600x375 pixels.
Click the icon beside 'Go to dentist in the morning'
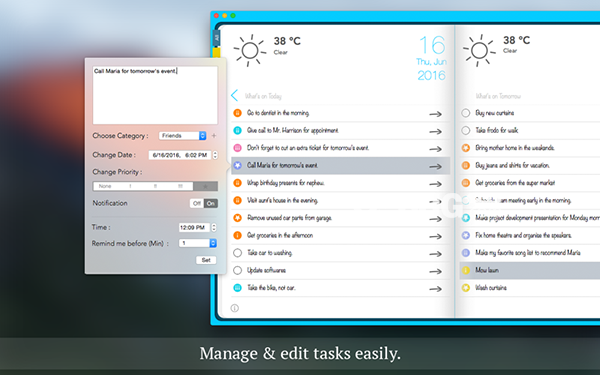(x=237, y=113)
